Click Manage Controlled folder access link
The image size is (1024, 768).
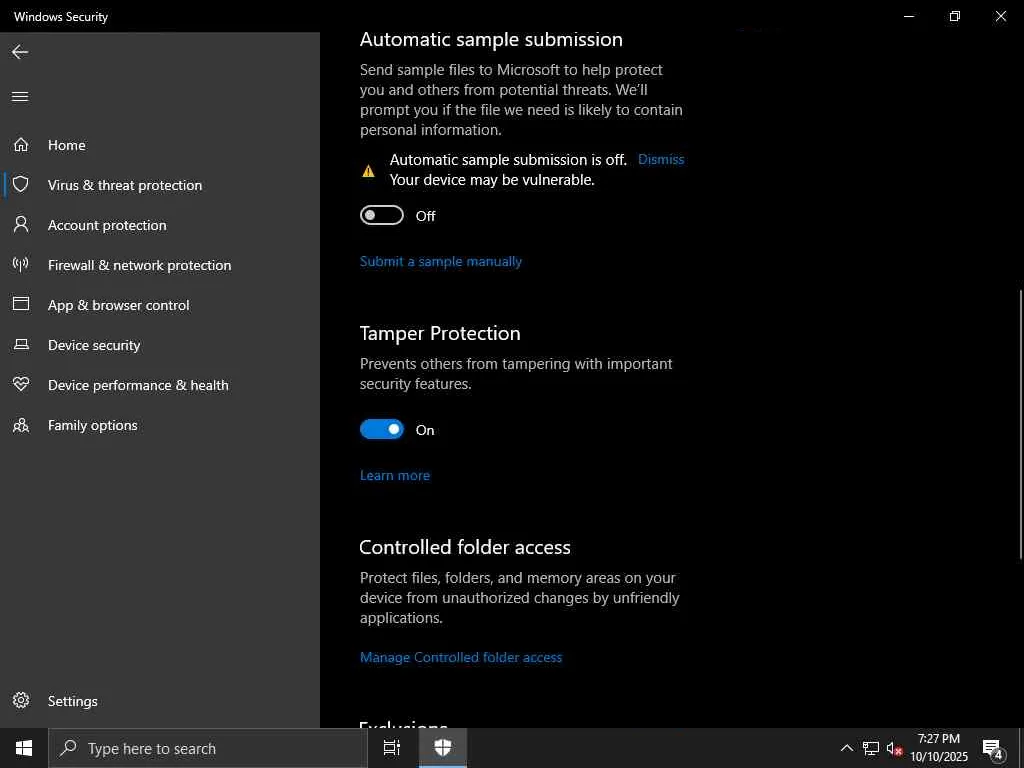tap(461, 657)
